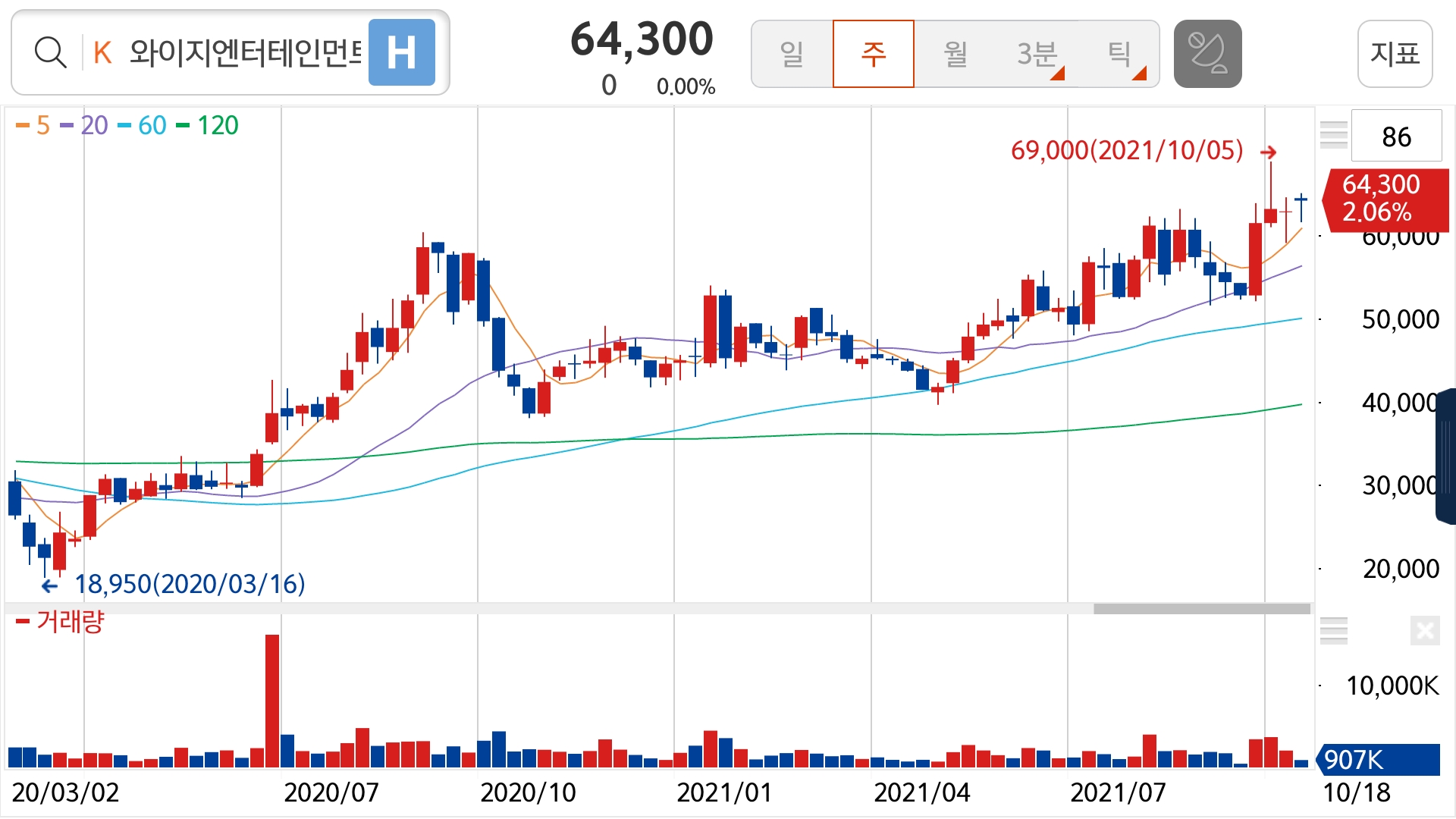This screenshot has width=1456, height=819.
Task: Click the volume panel hamburger handle
Action: [x=1333, y=630]
